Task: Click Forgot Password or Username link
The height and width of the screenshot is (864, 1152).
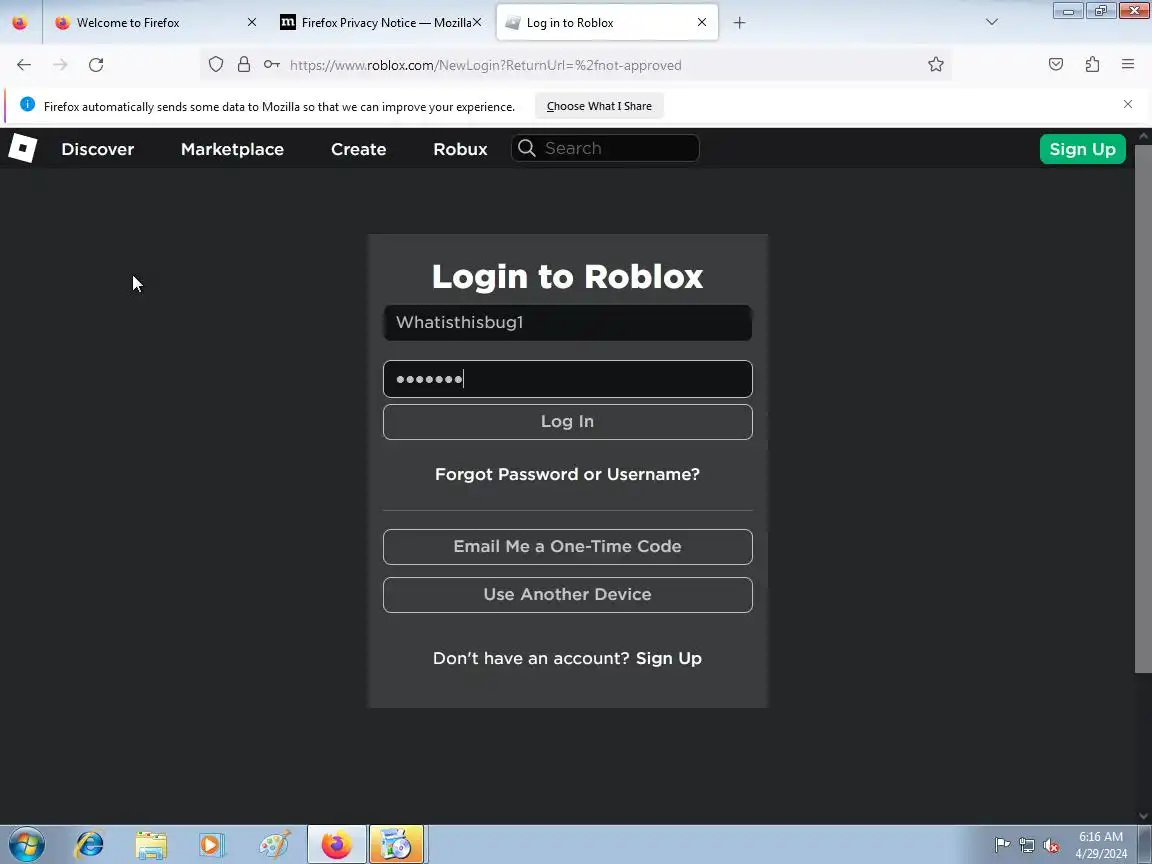Action: coord(567,474)
